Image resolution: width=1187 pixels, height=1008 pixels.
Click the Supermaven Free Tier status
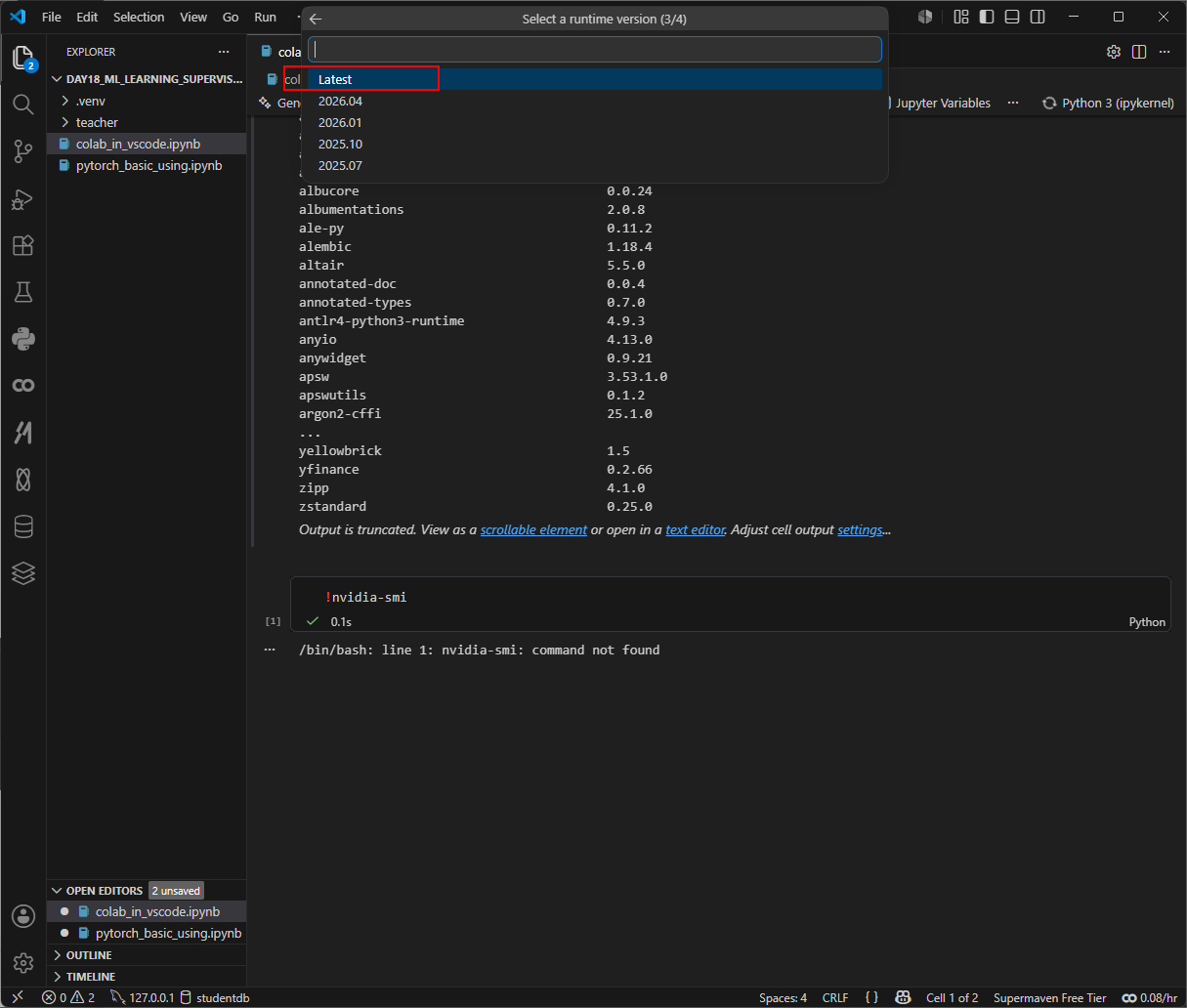pos(1049,997)
